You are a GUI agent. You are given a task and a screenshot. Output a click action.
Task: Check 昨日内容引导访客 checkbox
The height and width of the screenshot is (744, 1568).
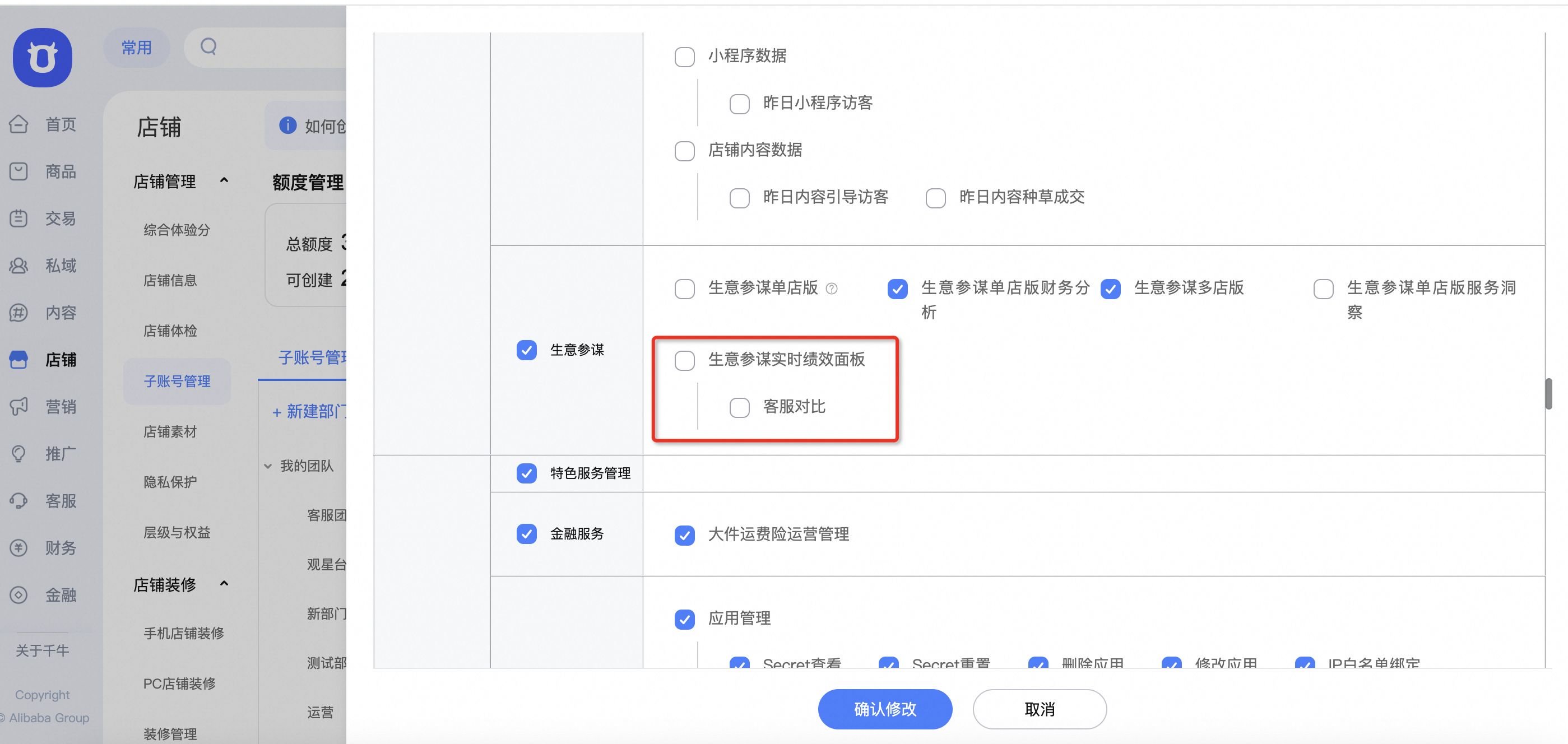pos(740,198)
